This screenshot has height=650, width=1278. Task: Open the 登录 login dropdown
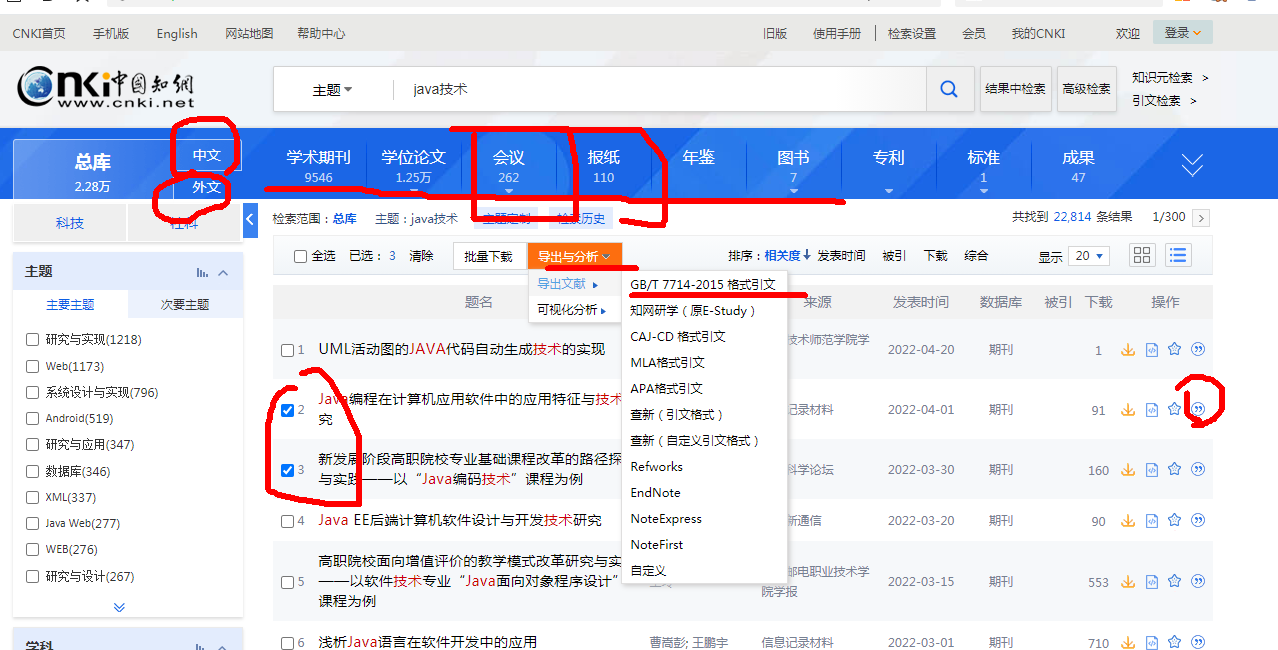(x=1183, y=33)
